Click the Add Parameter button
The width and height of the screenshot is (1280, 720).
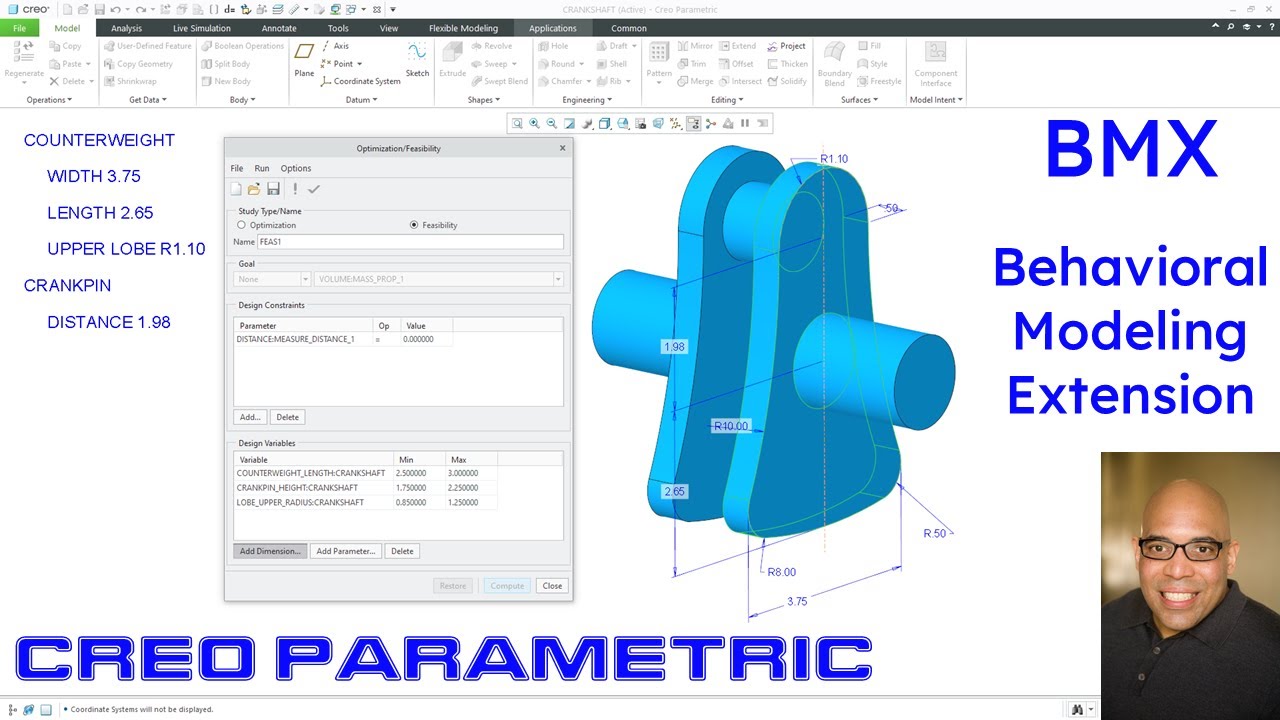click(345, 551)
